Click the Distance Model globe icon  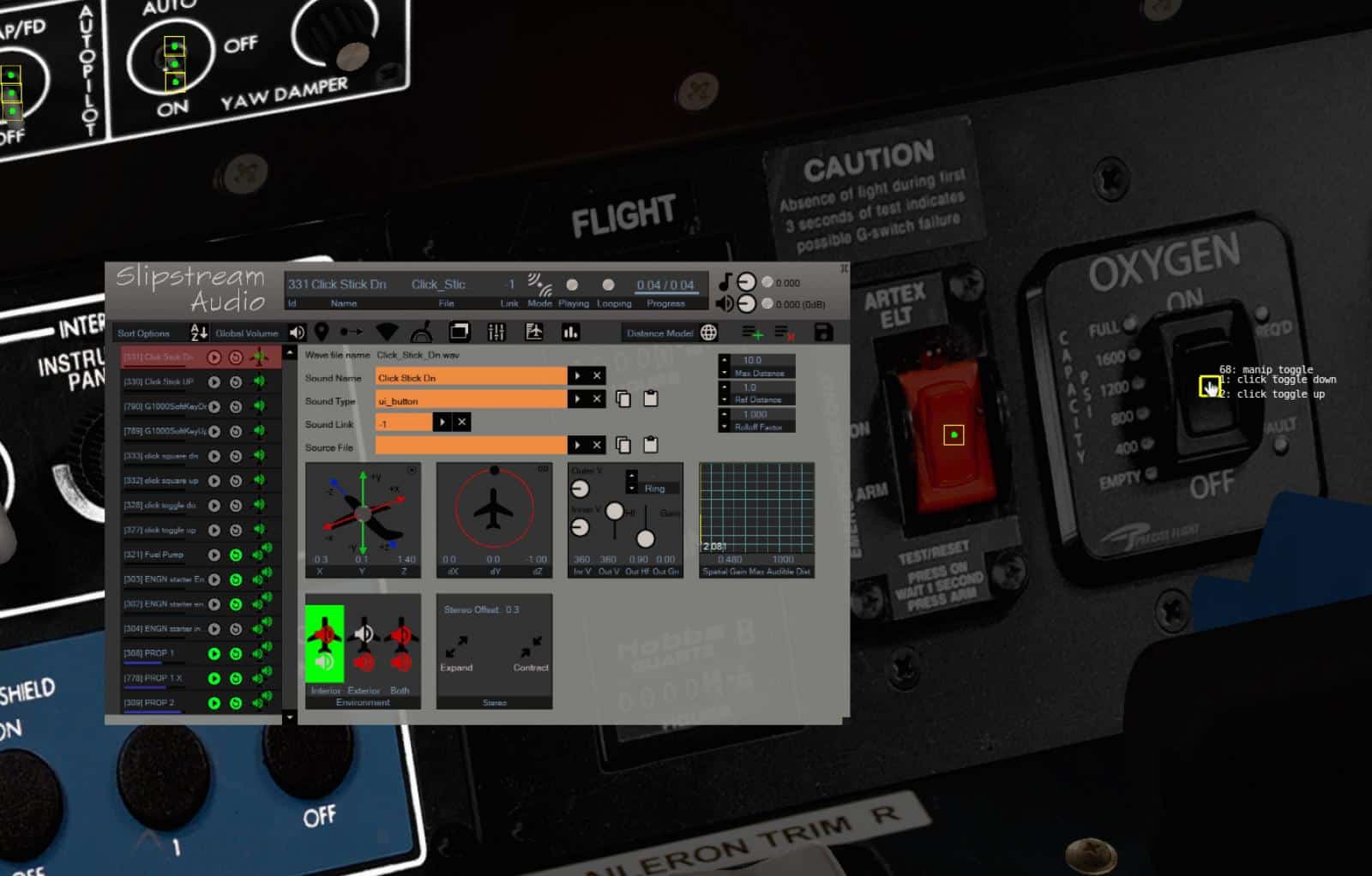click(x=708, y=333)
